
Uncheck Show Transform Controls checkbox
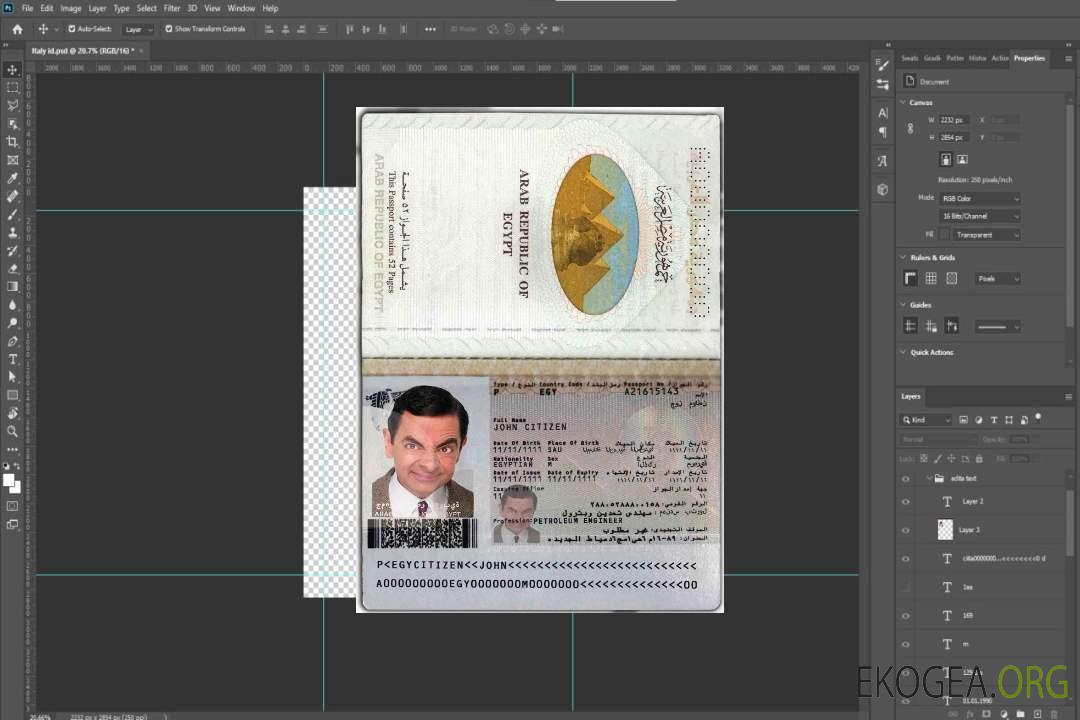(169, 29)
